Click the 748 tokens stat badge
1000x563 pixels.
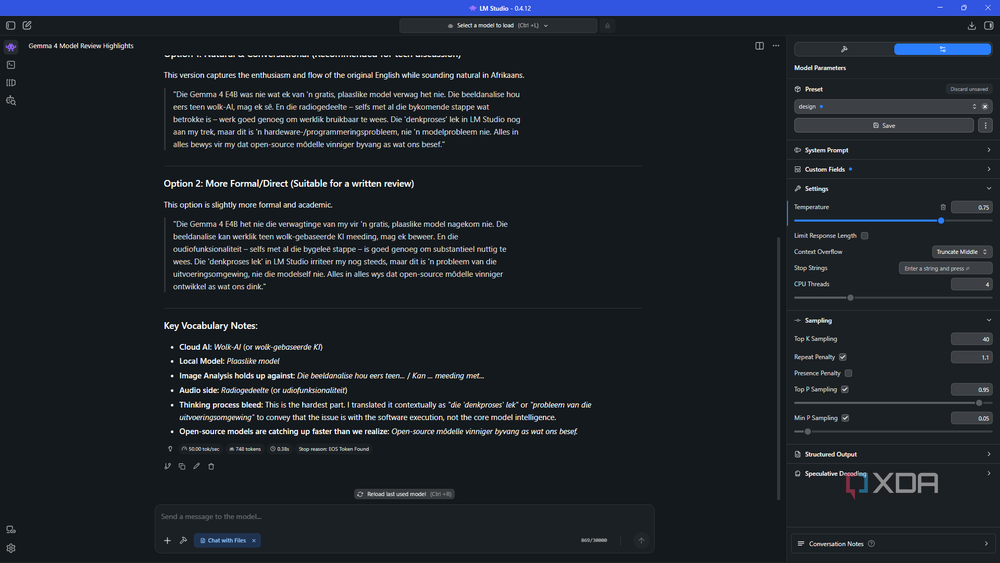tap(245, 449)
